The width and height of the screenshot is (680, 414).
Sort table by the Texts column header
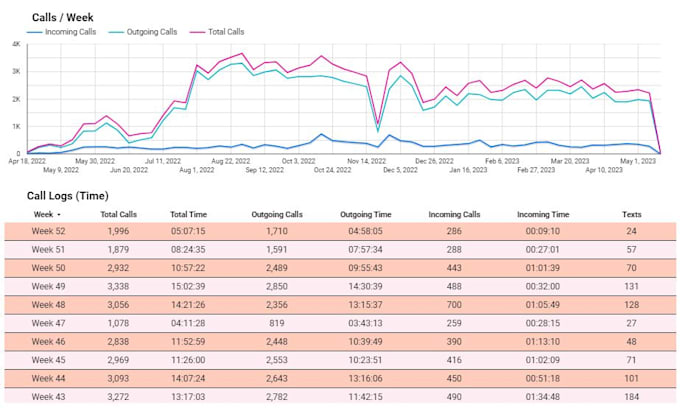(631, 214)
